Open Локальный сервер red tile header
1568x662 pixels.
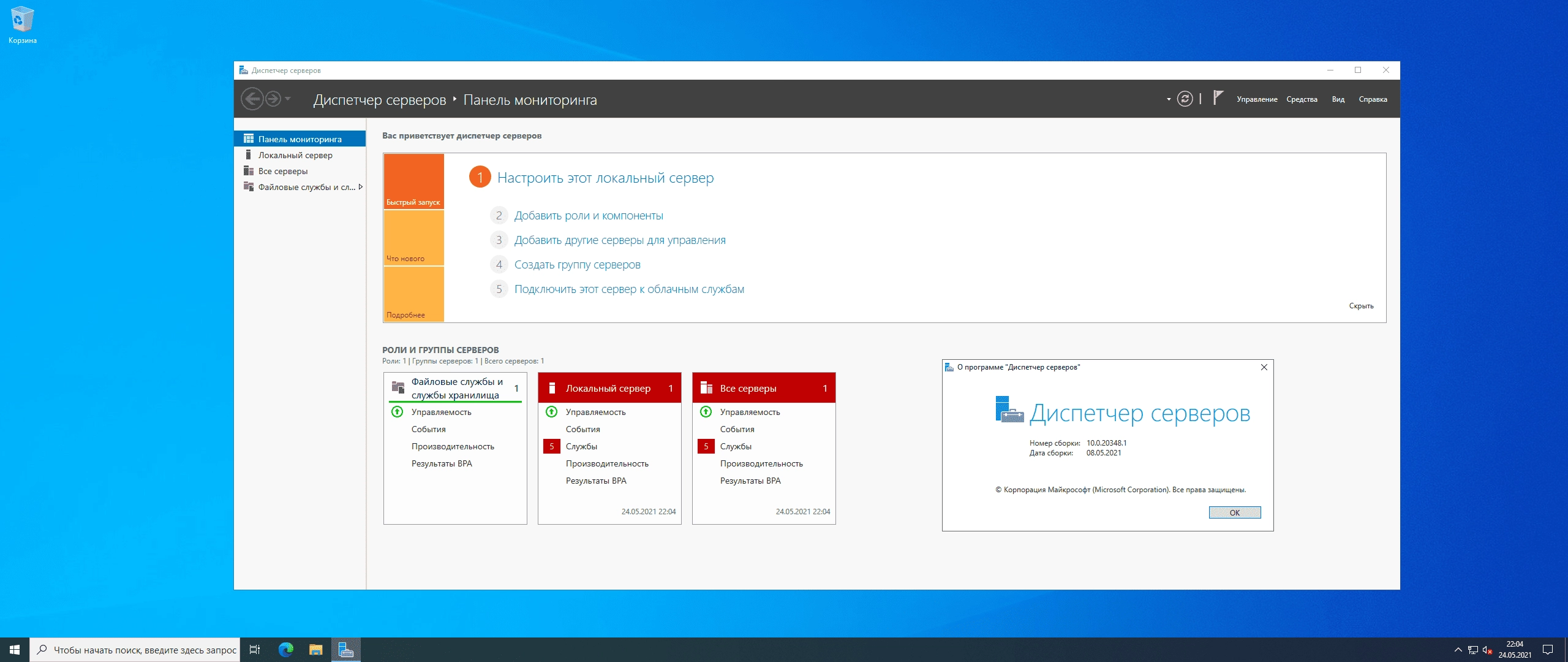click(x=609, y=388)
